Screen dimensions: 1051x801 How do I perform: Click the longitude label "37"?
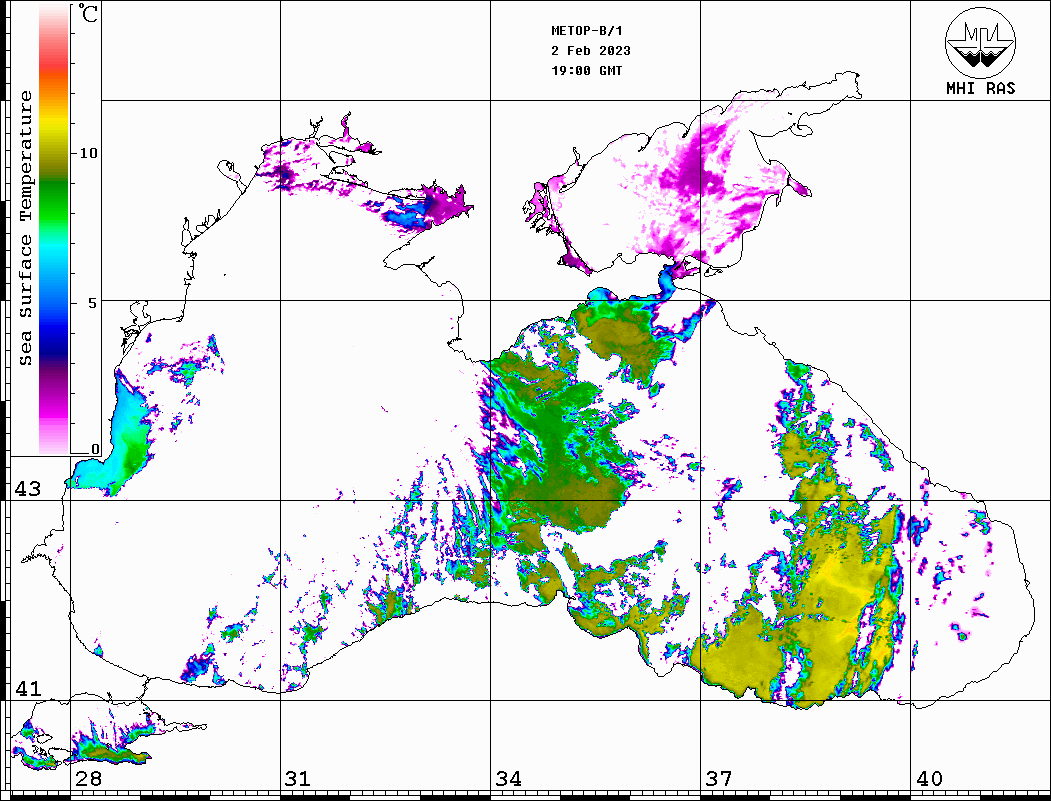[x=719, y=778]
